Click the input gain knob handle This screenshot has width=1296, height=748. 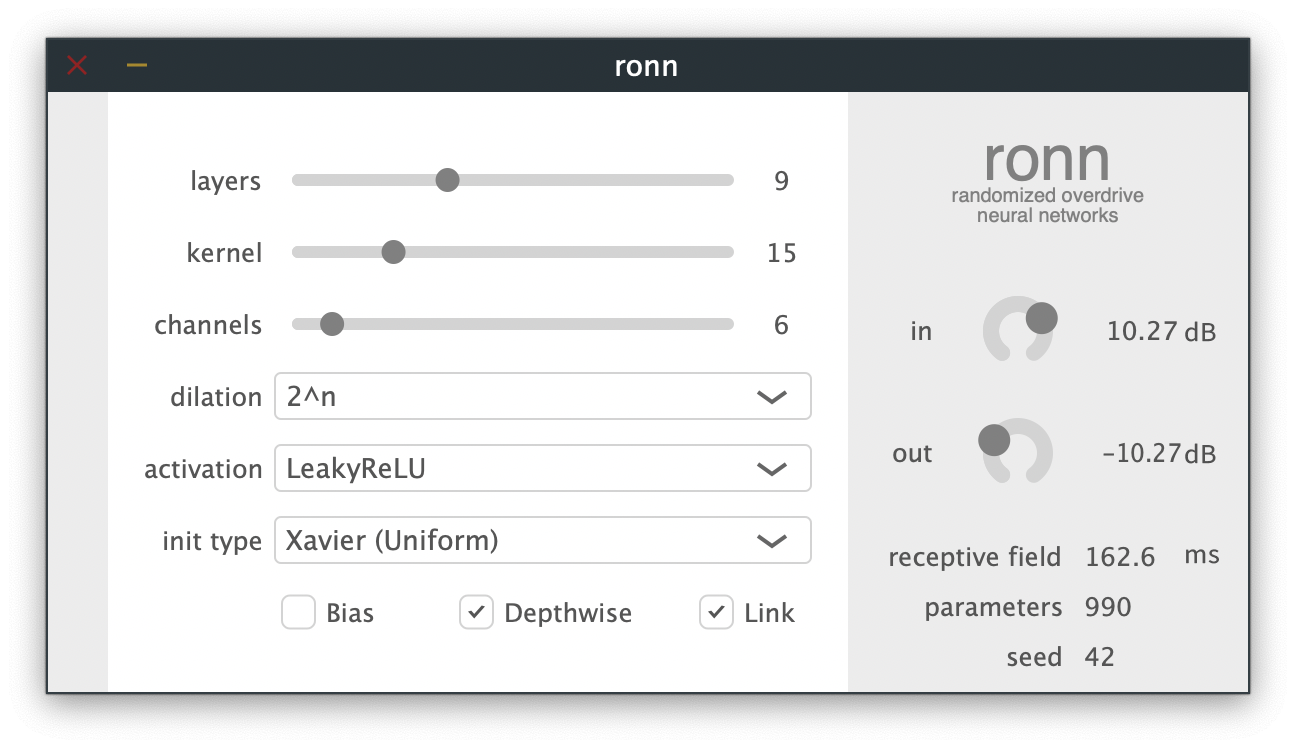tap(1041, 319)
